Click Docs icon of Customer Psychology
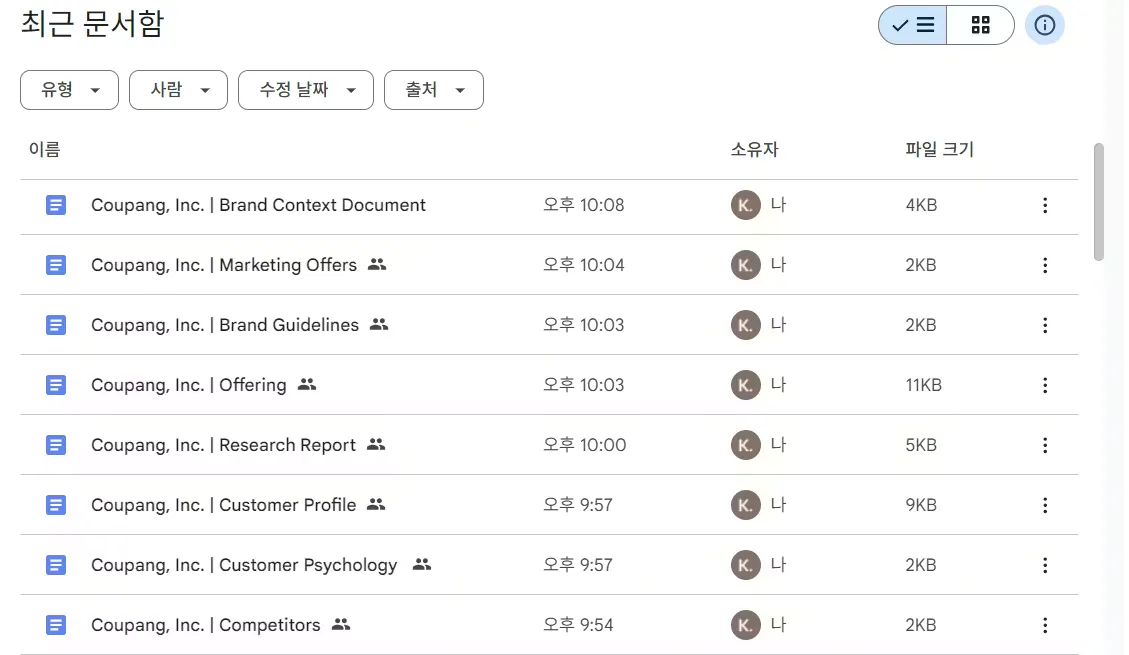 click(x=56, y=565)
